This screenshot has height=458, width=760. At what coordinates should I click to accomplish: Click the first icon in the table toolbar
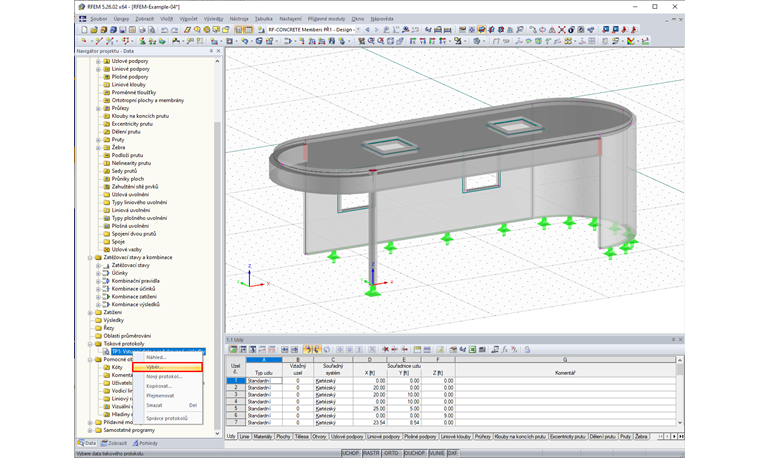tap(232, 349)
